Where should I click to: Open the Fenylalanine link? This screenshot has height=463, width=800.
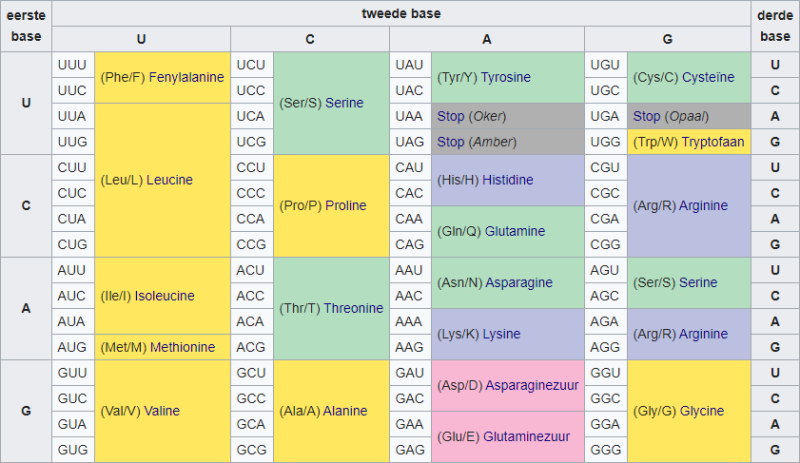point(187,77)
